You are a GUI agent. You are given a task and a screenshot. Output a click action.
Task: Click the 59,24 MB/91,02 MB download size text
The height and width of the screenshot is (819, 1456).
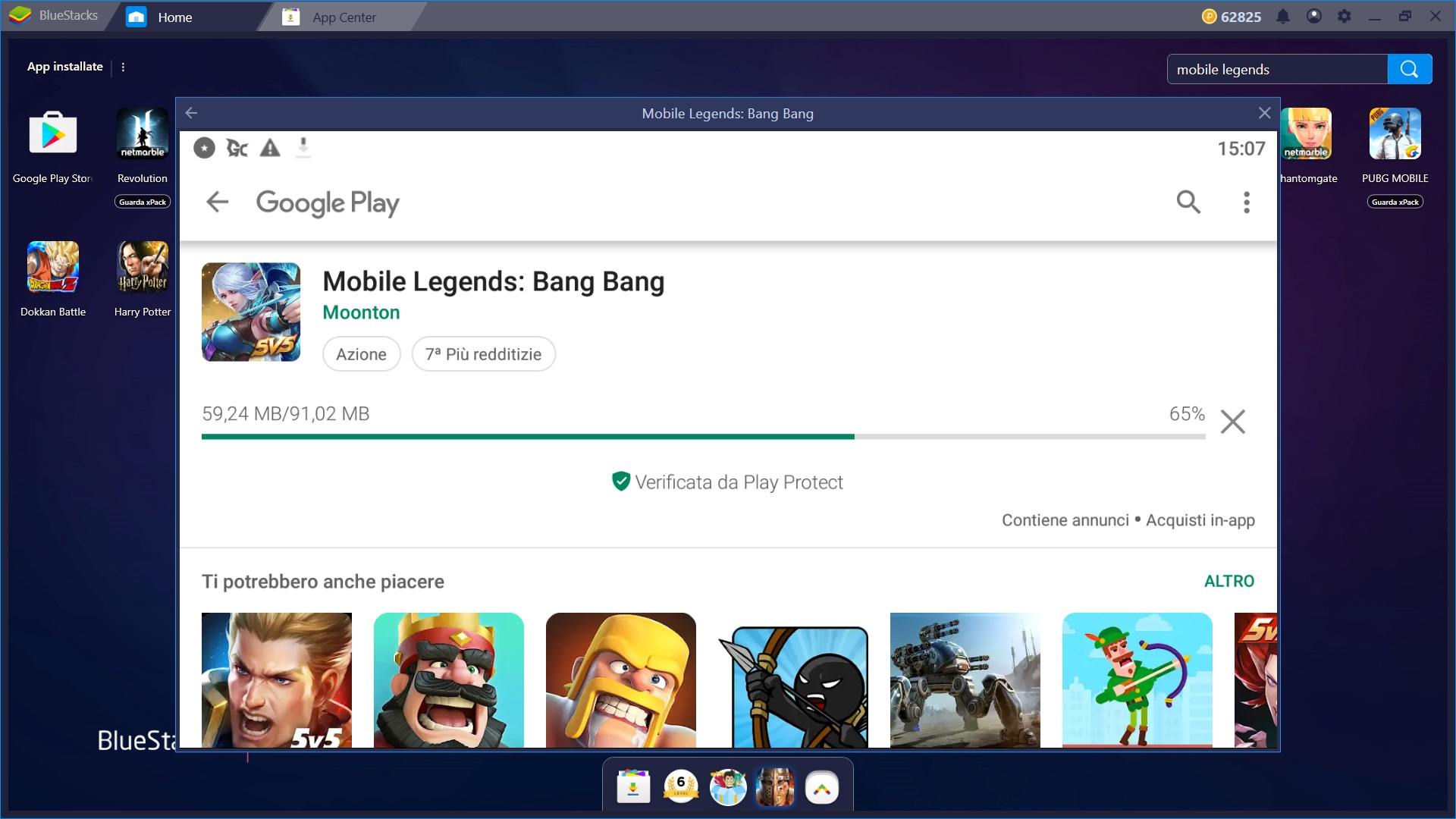(286, 414)
